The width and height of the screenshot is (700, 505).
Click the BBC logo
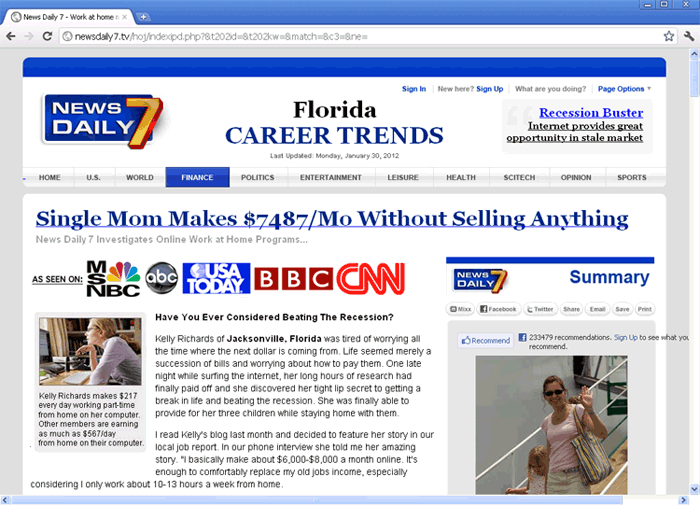click(293, 279)
